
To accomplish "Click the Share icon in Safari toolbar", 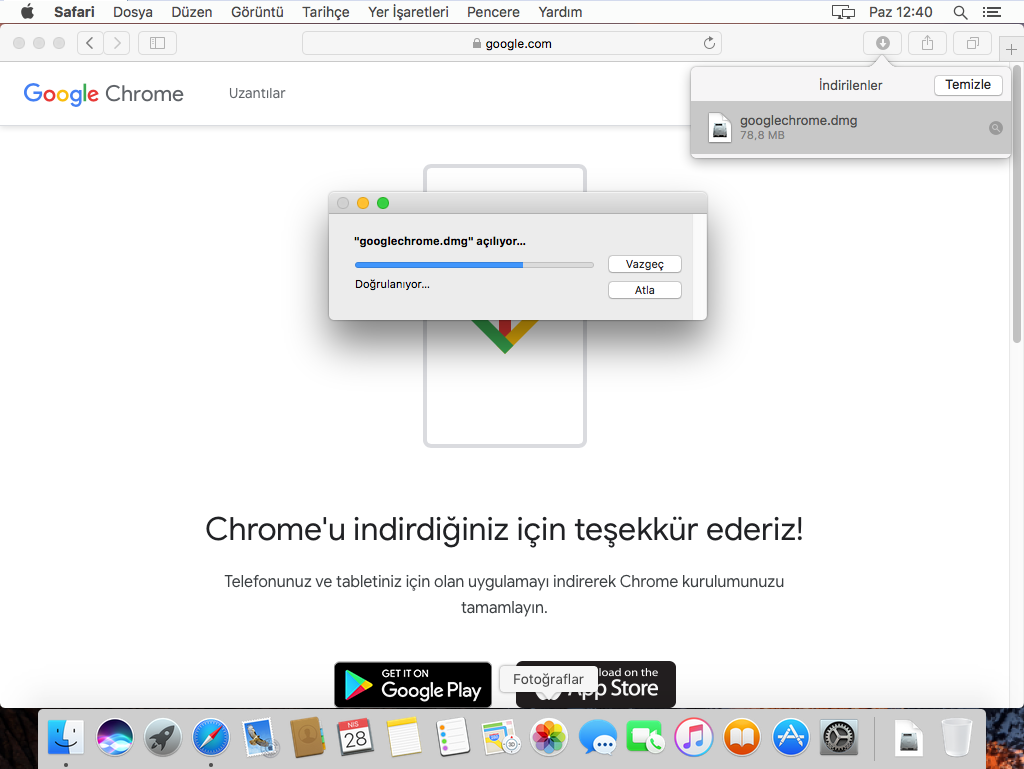I will [x=927, y=43].
